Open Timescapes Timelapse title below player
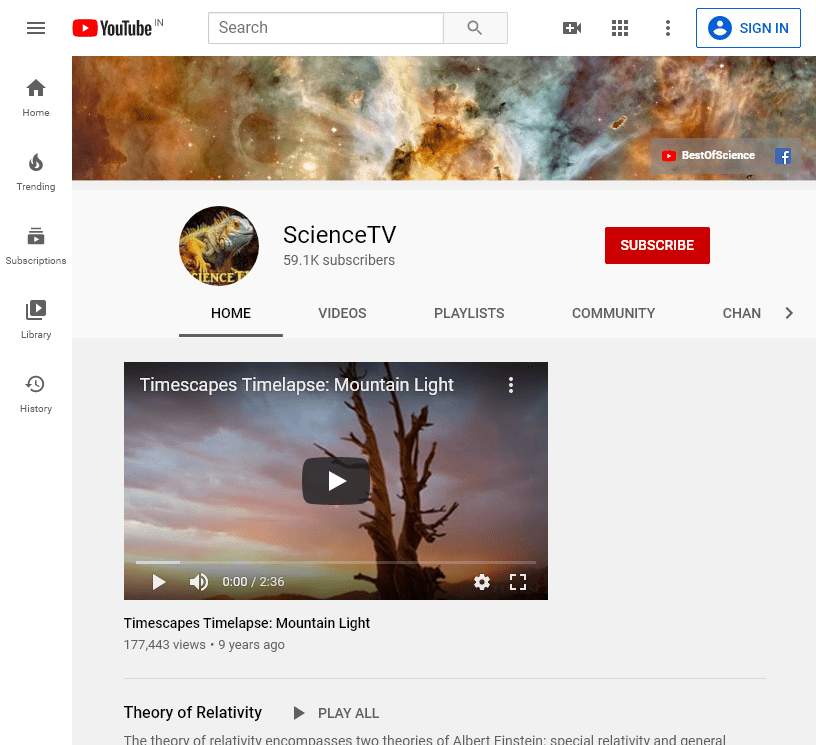 [247, 623]
